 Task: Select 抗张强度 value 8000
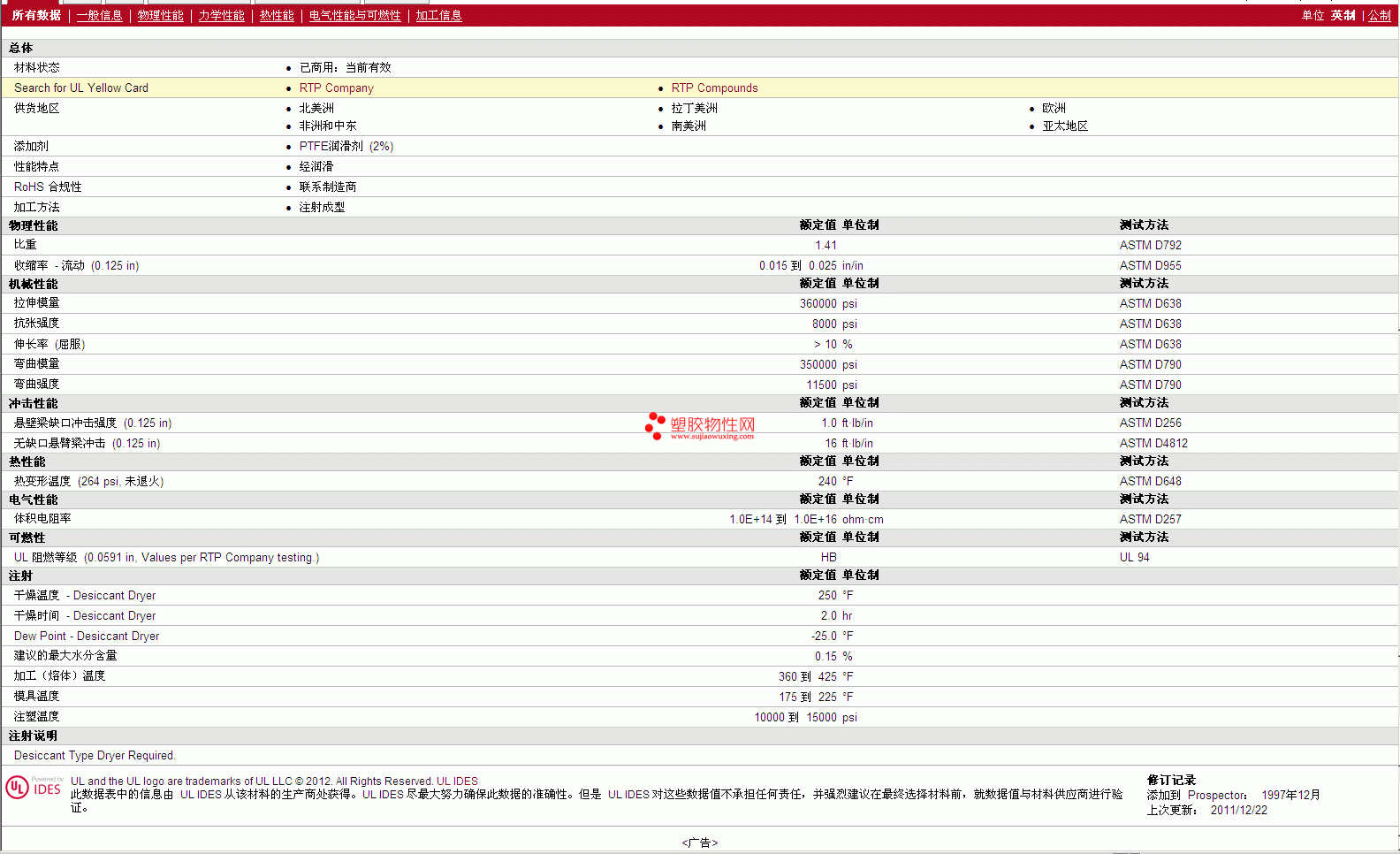point(825,324)
